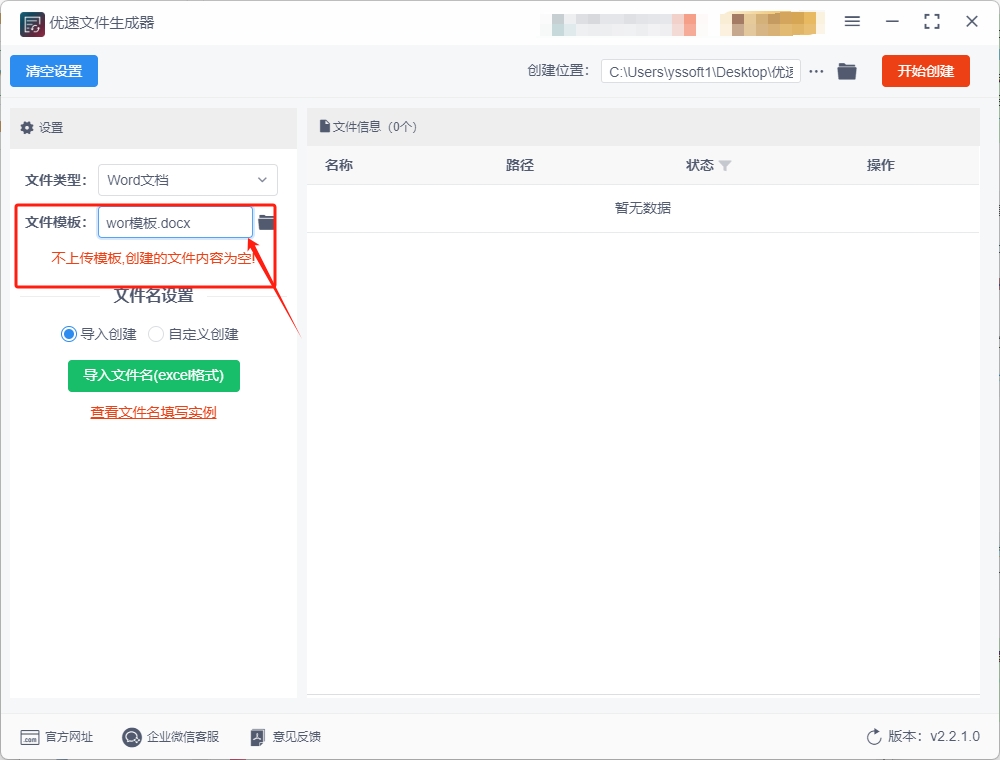Viewport: 1000px width, 760px height.
Task: Browse for template file using folder icon
Action: [x=266, y=222]
